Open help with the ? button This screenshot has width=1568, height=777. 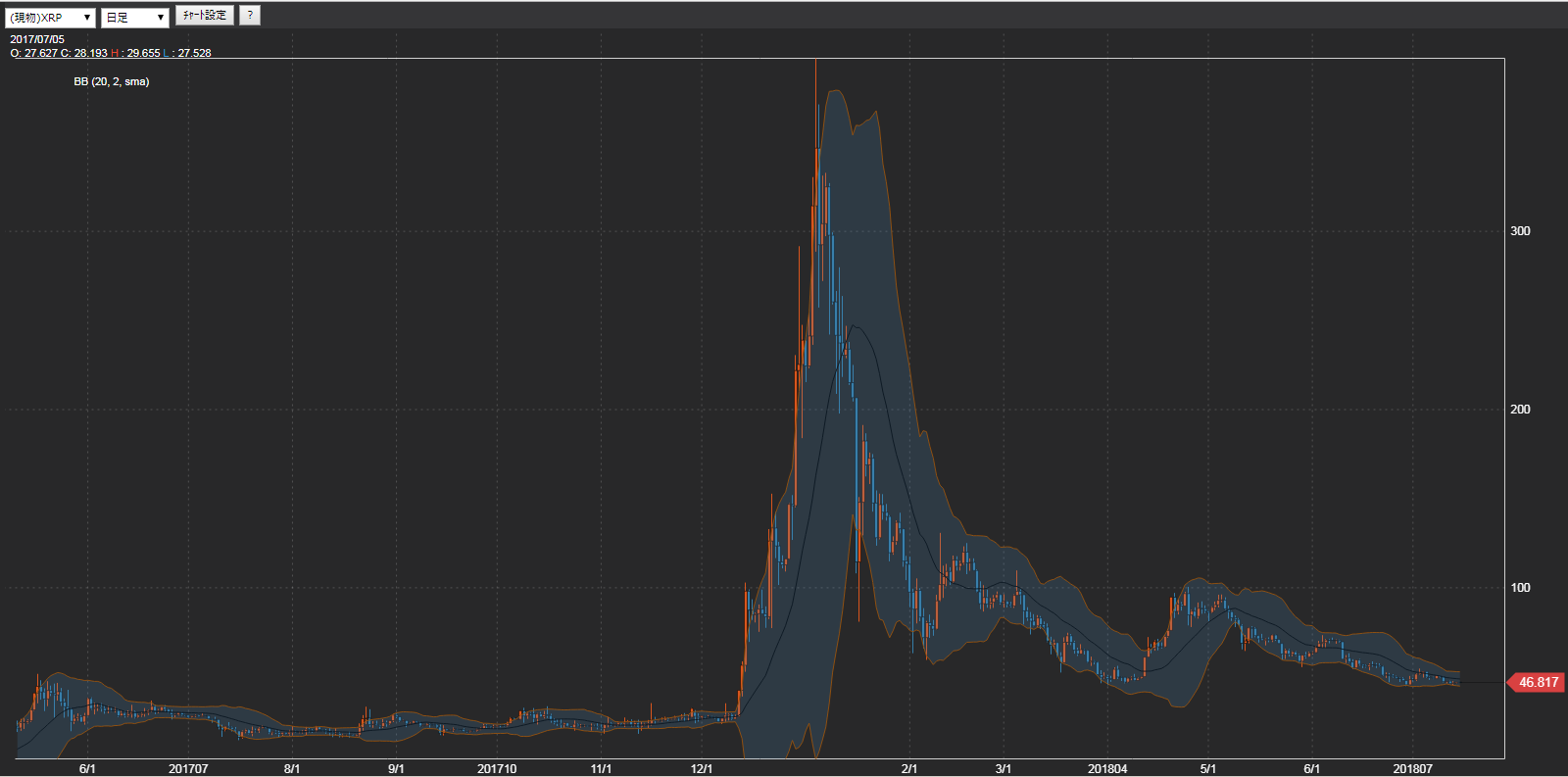250,16
